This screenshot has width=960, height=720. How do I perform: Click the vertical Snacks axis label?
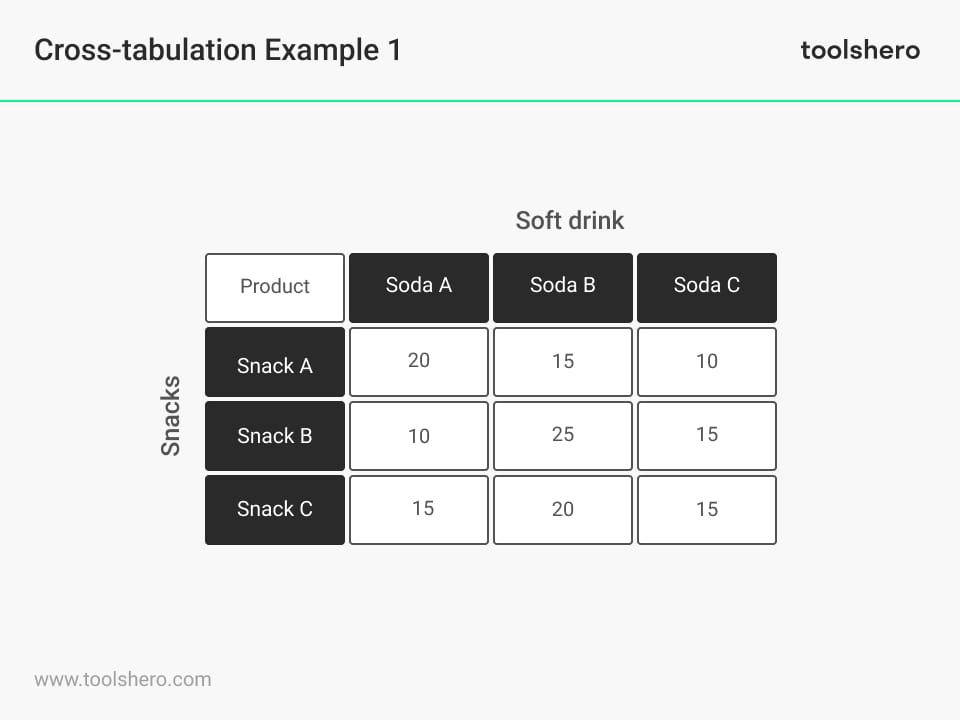pos(171,416)
